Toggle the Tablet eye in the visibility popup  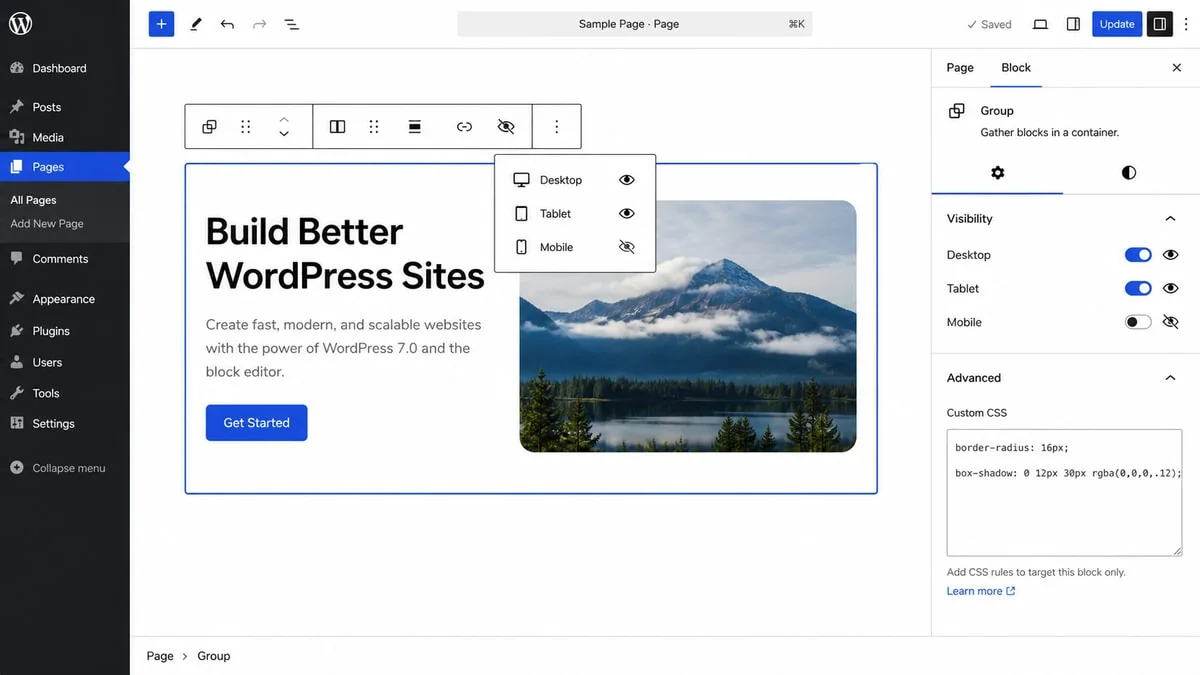pos(627,214)
